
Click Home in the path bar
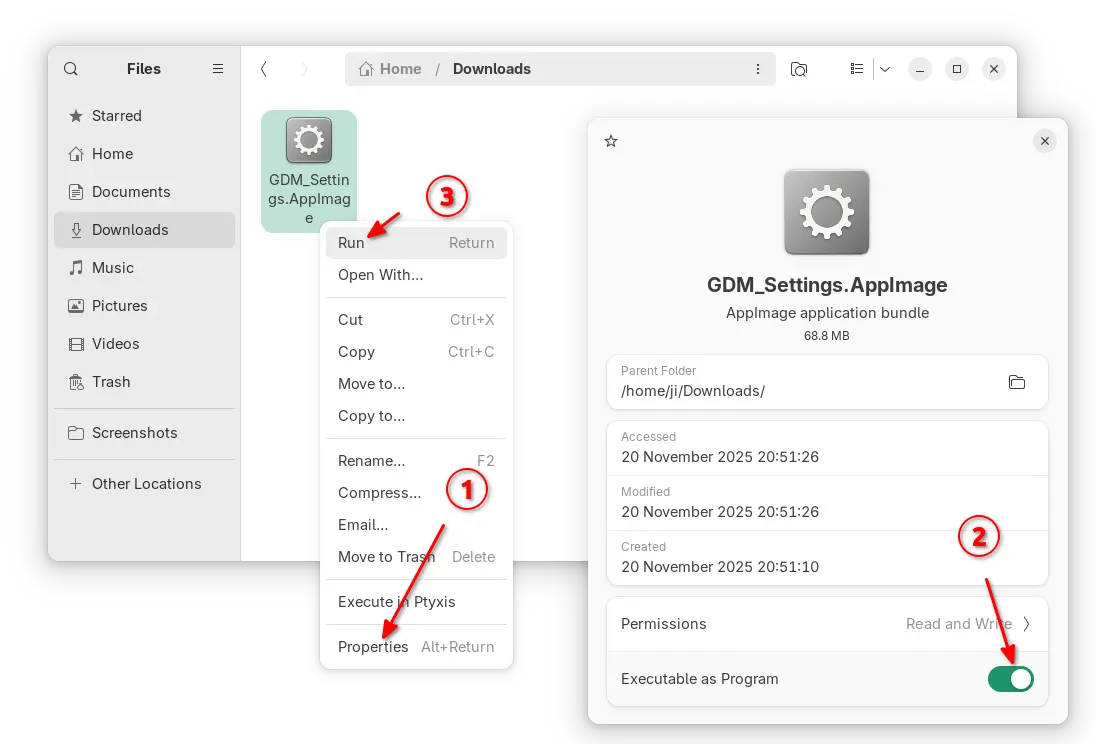point(391,69)
